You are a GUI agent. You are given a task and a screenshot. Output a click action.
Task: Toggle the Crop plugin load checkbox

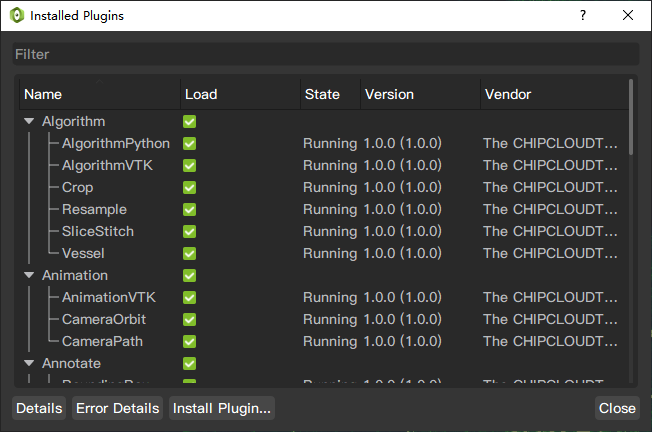pyautogui.click(x=190, y=188)
